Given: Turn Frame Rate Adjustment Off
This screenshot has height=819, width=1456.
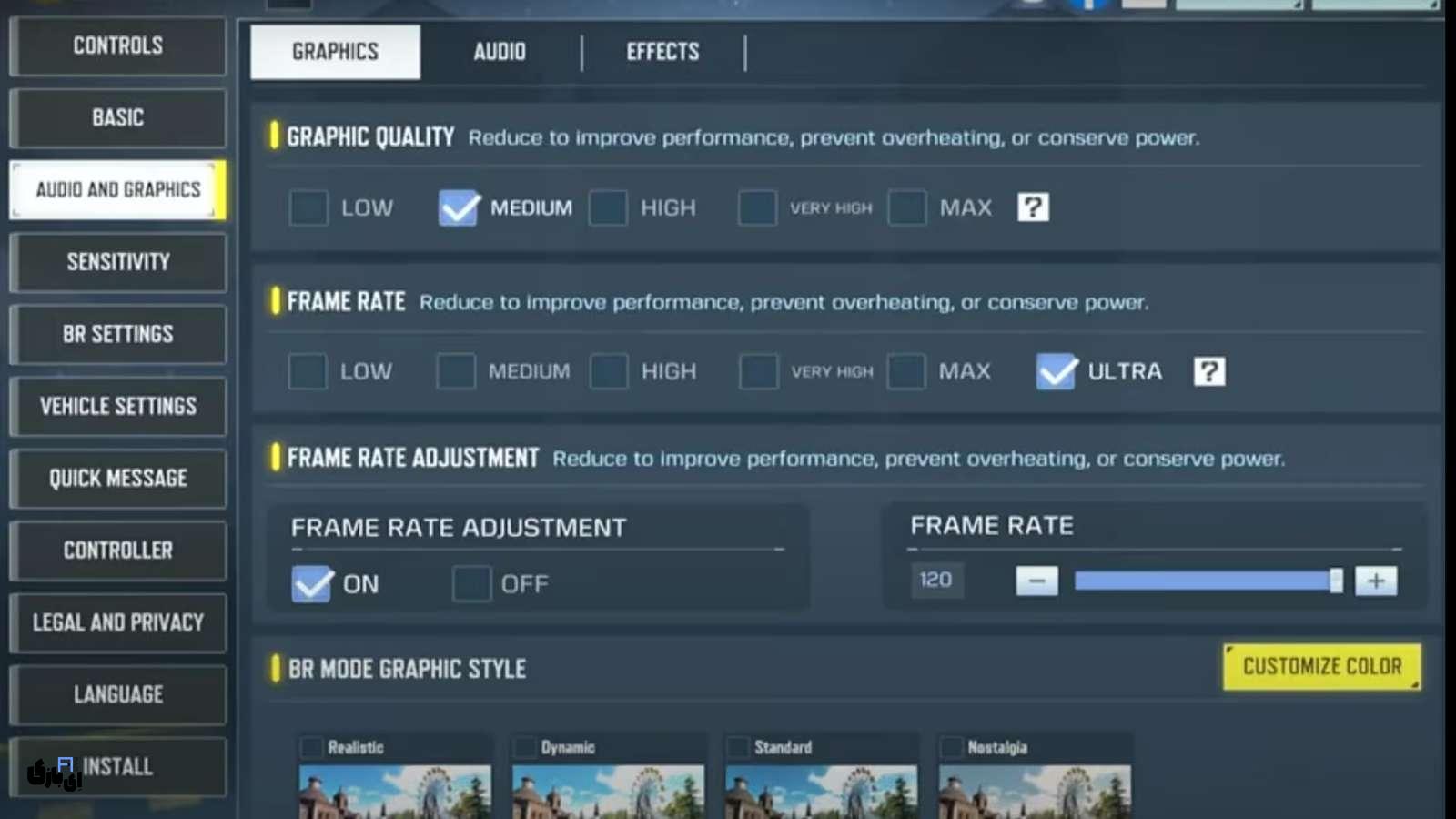Looking at the screenshot, I should pos(471,584).
